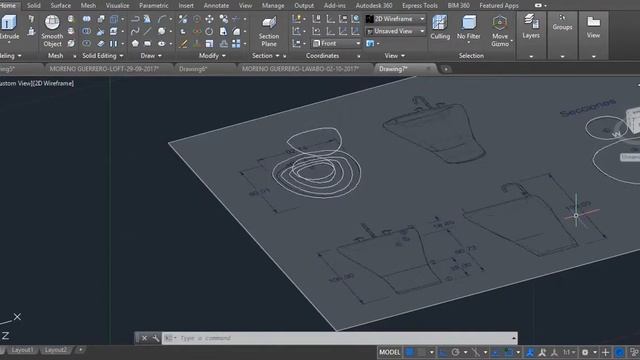Open the Parametric ribbon tab
The image size is (640, 360).
pyautogui.click(x=153, y=6)
